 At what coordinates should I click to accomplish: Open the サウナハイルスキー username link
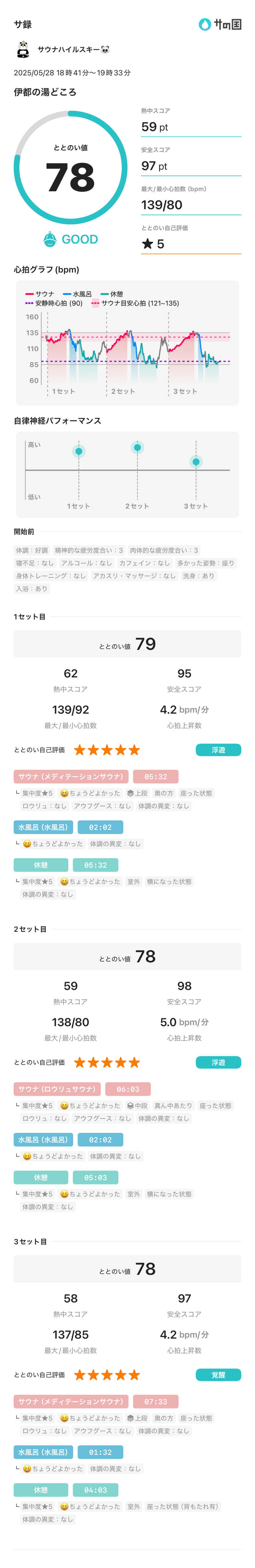(x=73, y=49)
